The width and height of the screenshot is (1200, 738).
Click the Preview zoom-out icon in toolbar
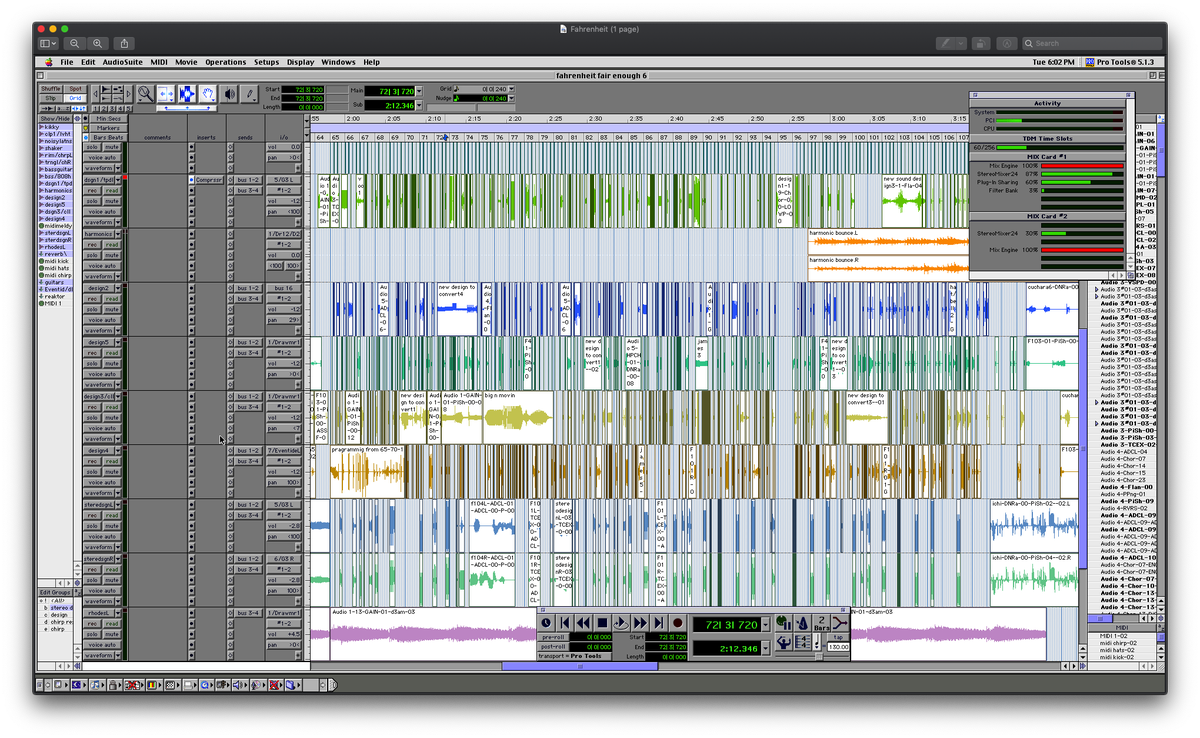tap(75, 43)
